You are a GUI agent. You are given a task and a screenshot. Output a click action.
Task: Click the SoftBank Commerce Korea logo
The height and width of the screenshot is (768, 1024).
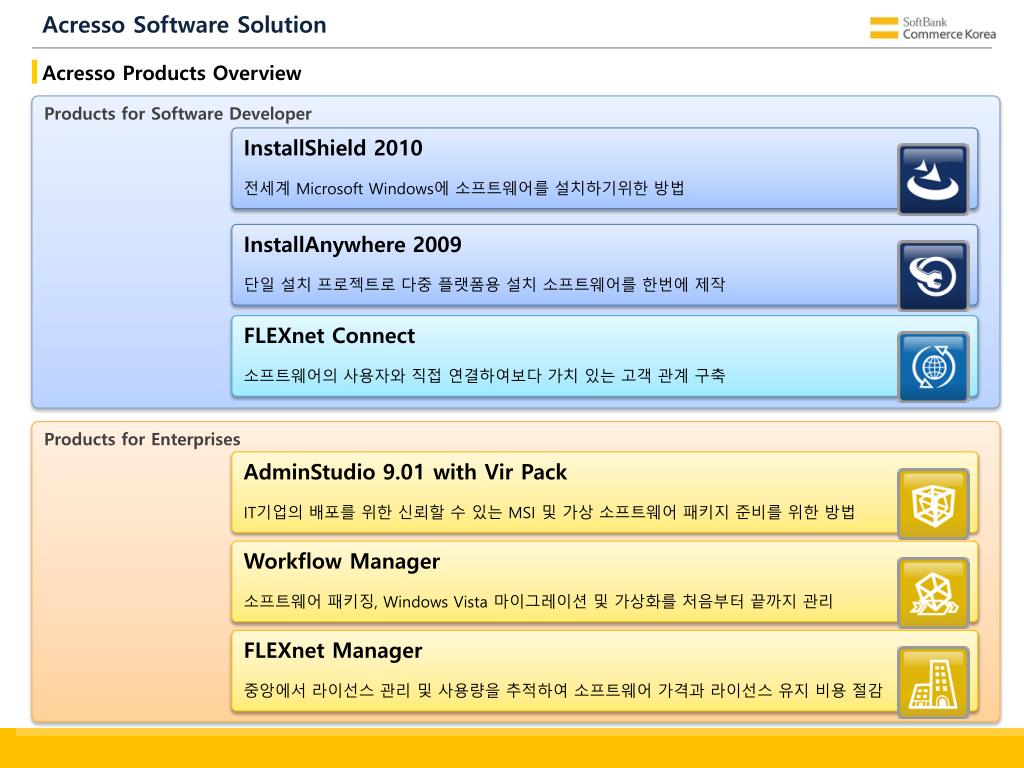pyautogui.click(x=933, y=28)
